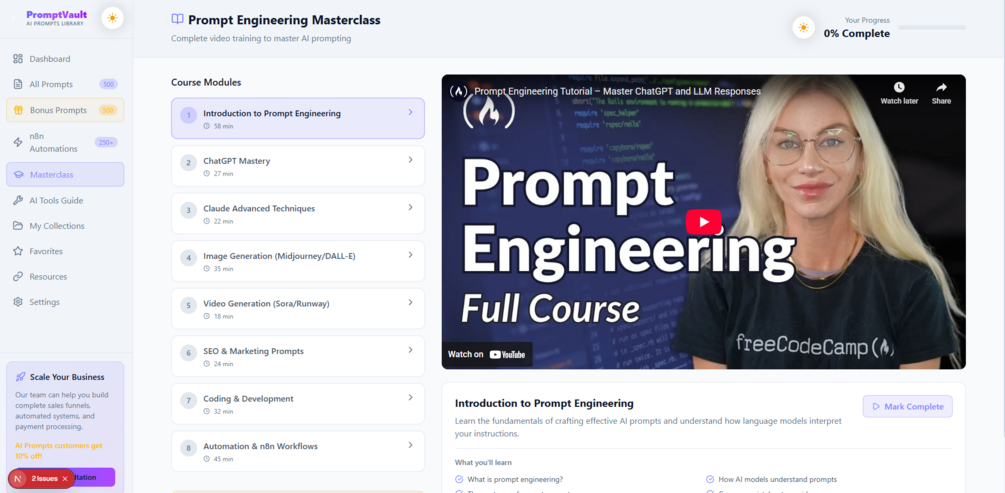The height and width of the screenshot is (493, 1005).
Task: Click the '58 min' duration text
Action: [224, 126]
